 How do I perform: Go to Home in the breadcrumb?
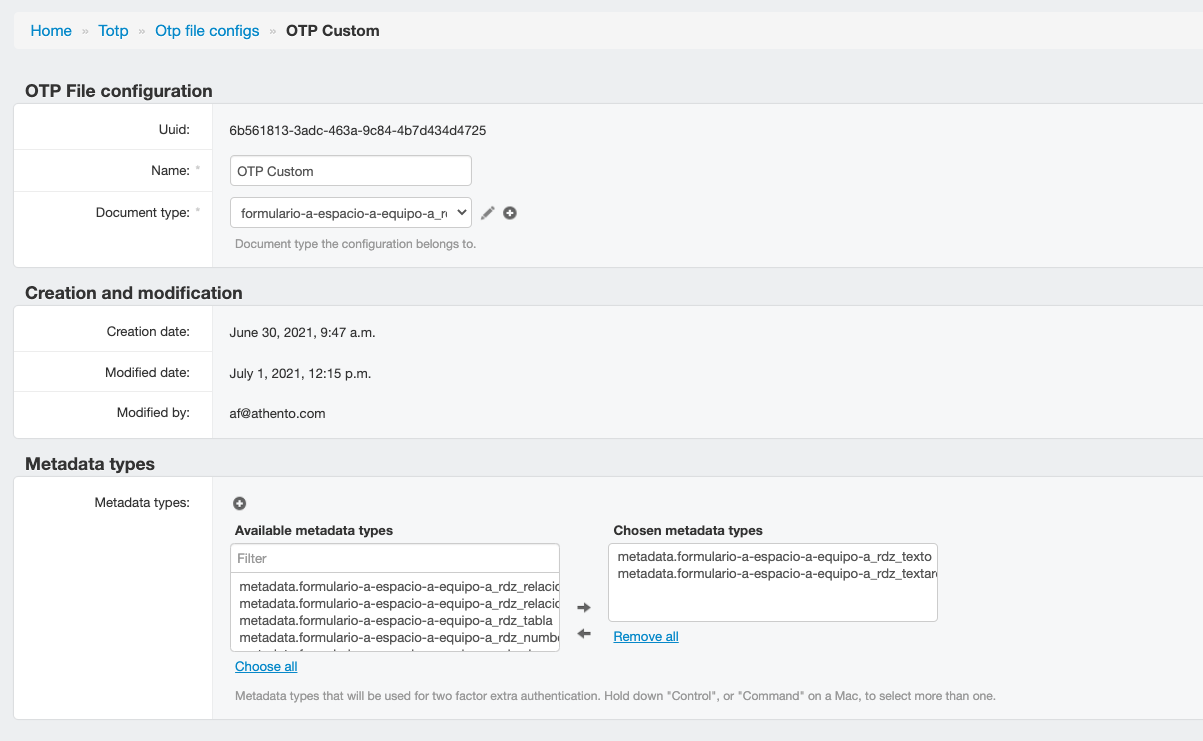pyautogui.click(x=51, y=31)
